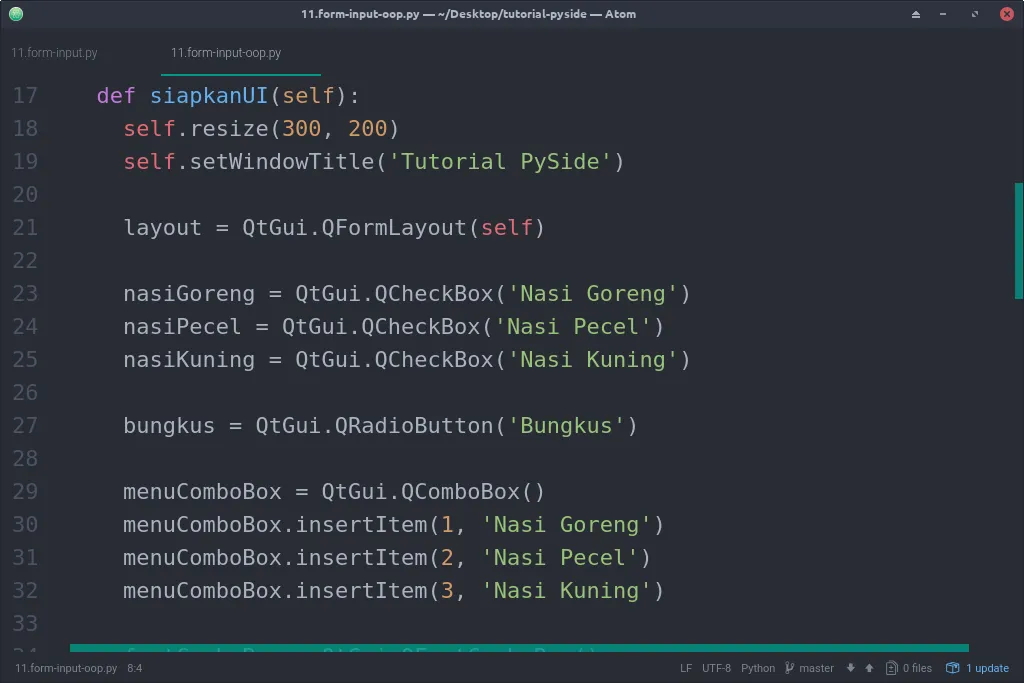Click line number 21 in the gutter
This screenshot has height=683, width=1024.
pyautogui.click(x=26, y=227)
